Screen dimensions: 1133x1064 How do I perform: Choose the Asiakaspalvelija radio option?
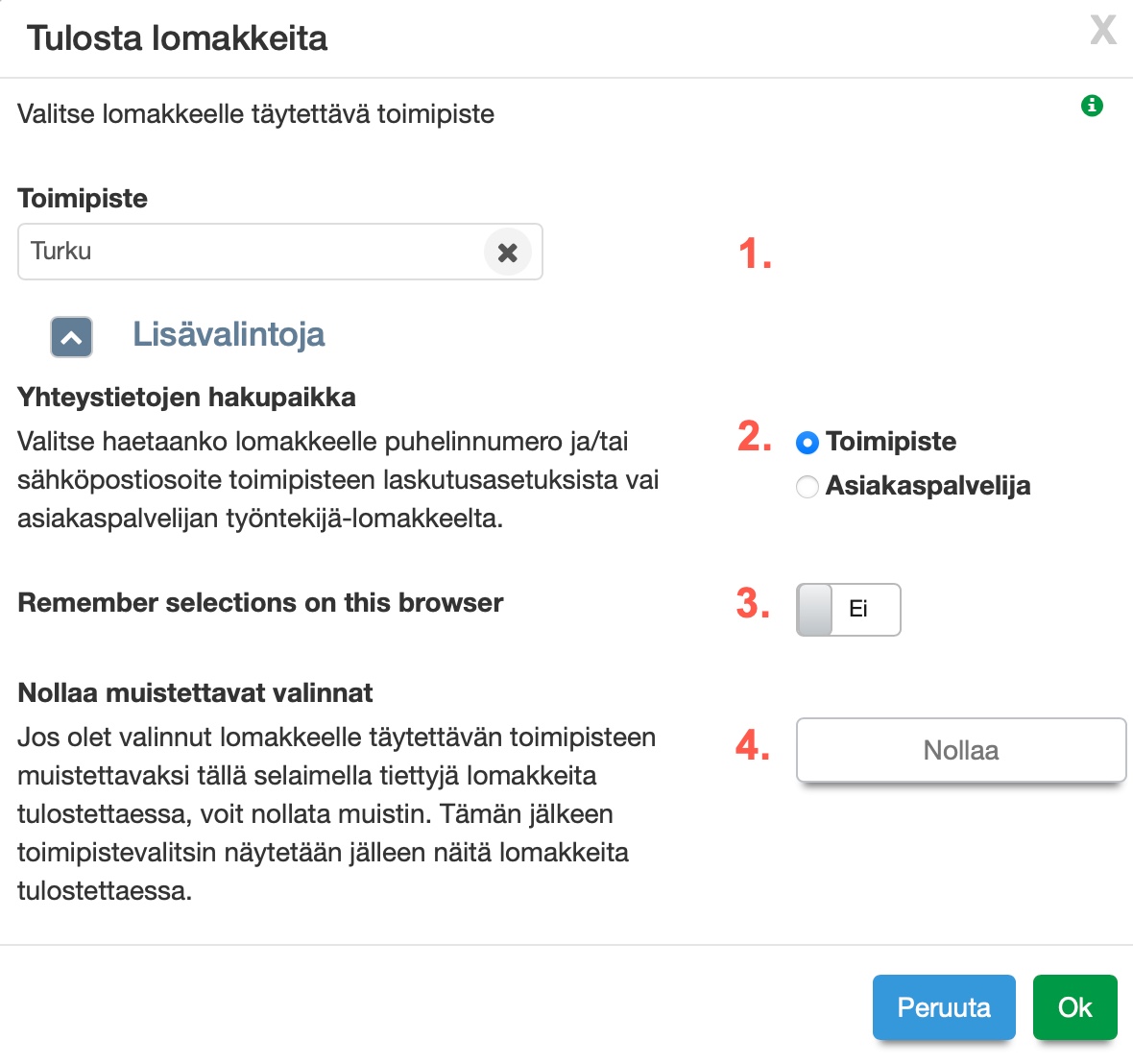tap(808, 487)
